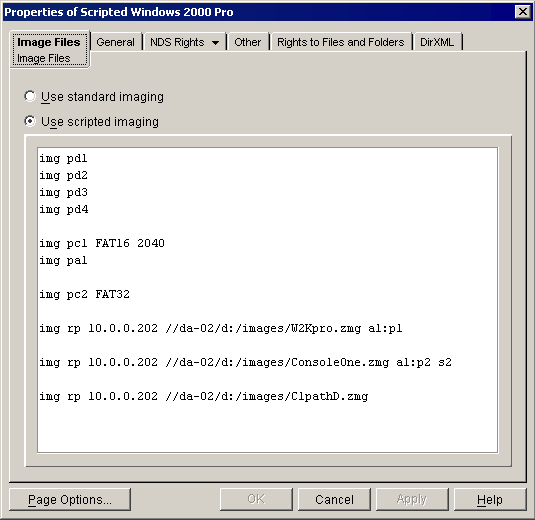Click the C1pathD.zmg script line
The height and width of the screenshot is (520, 535).
point(204,396)
